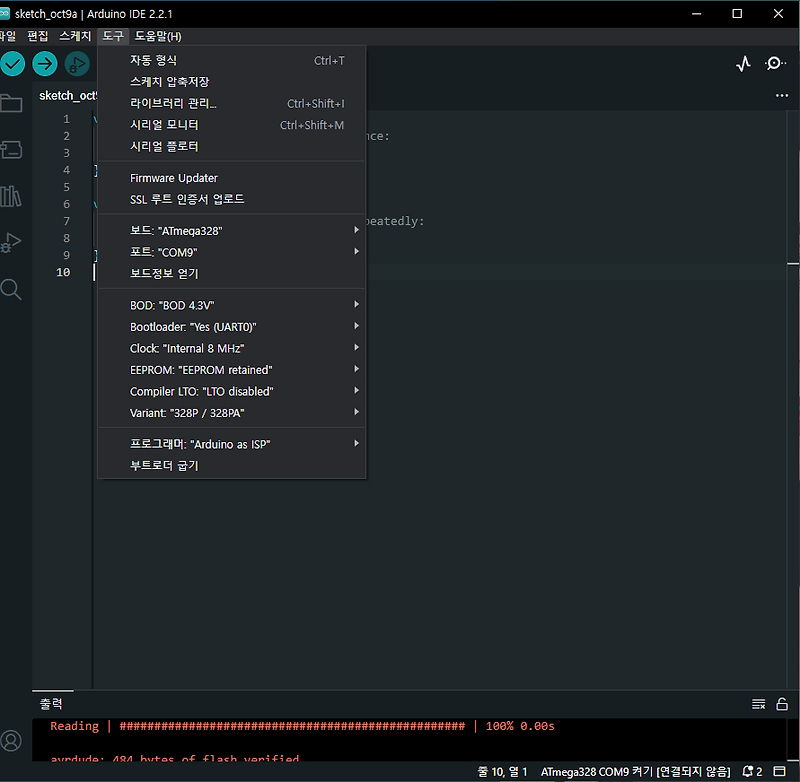
Task: Toggle scroll lock in the output panel
Action: (x=781, y=703)
